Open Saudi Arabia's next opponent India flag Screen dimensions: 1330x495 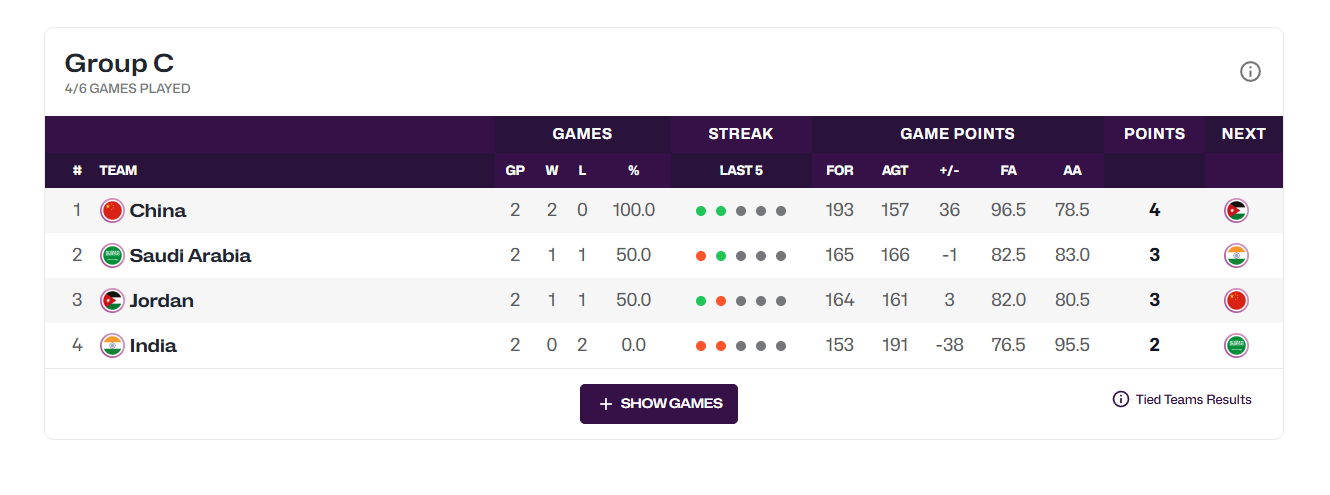tap(1236, 256)
